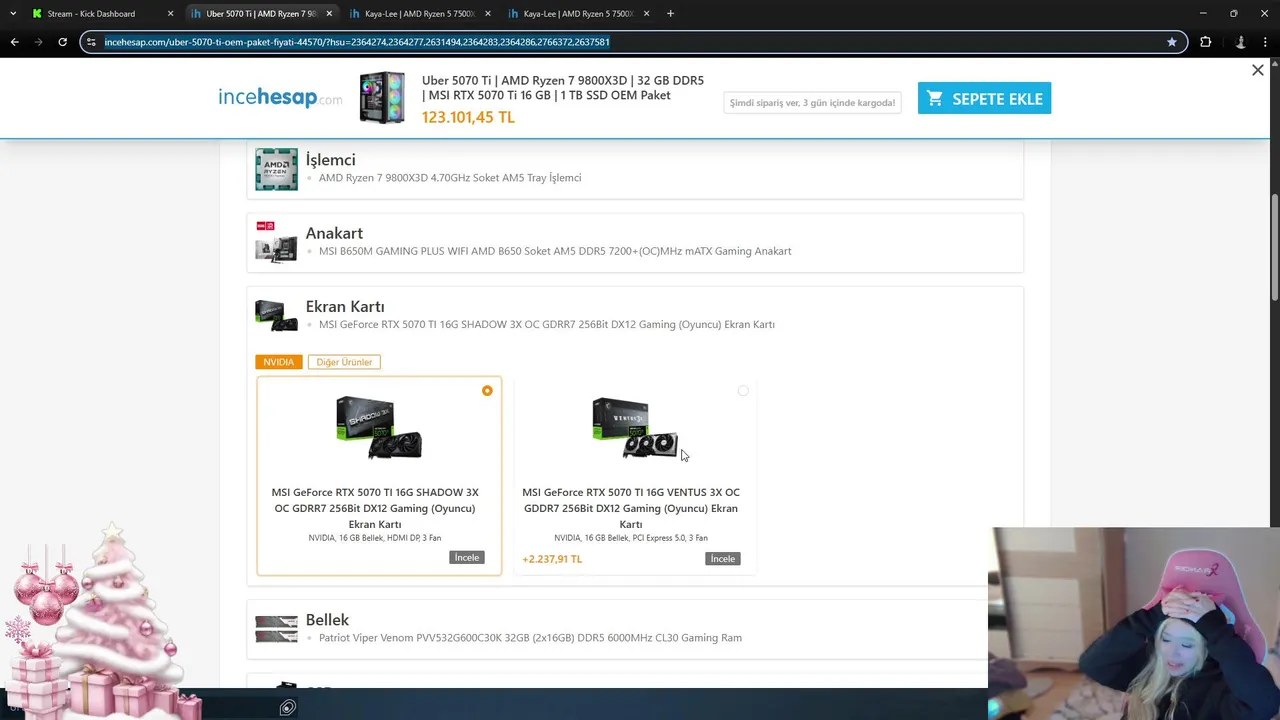
Task: Click the incehesap.com address bar URL
Action: click(357, 42)
